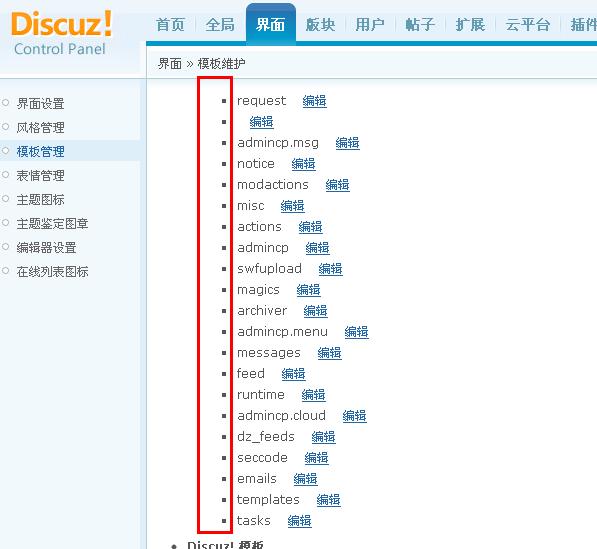
Task: Click 编辑 link next to request
Action: (x=314, y=101)
